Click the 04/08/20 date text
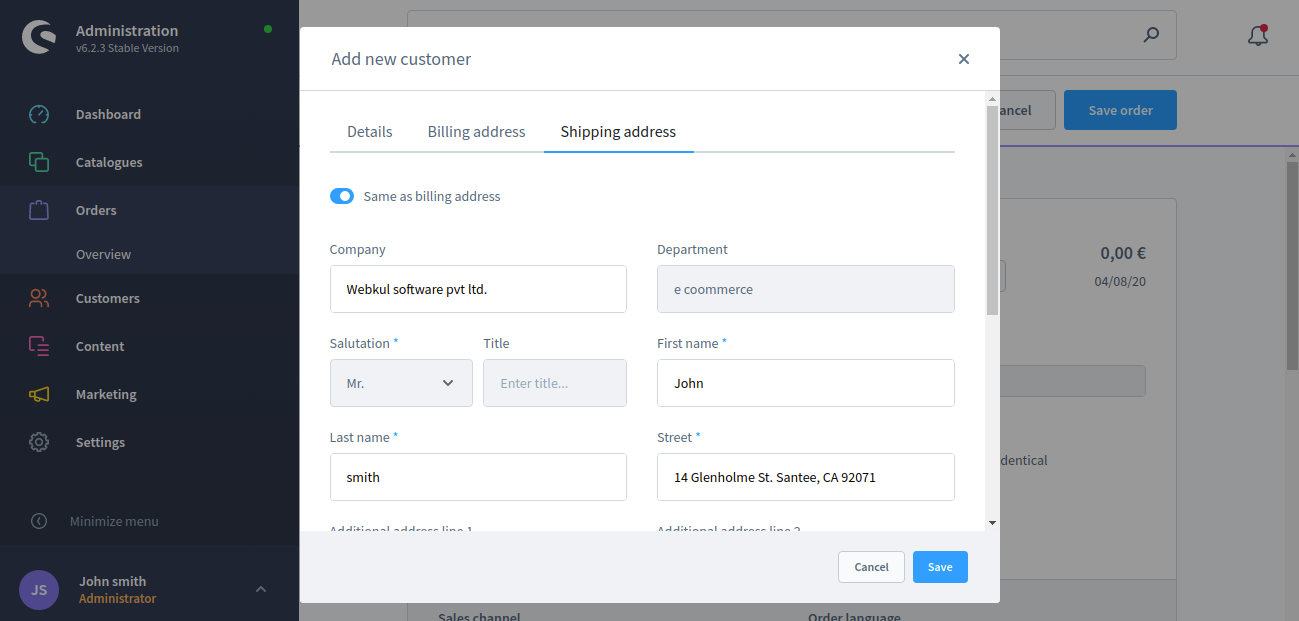Screen dimensions: 1299x621 [x=1120, y=281]
